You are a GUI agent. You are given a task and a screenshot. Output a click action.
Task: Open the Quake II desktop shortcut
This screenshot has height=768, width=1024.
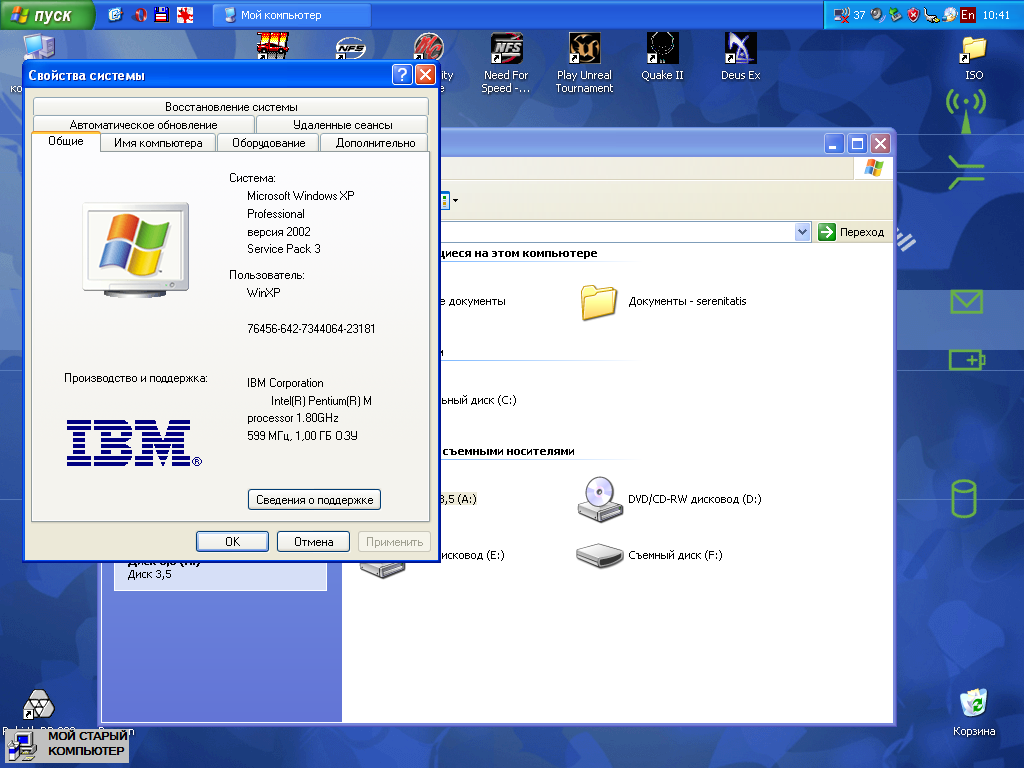pos(661,50)
